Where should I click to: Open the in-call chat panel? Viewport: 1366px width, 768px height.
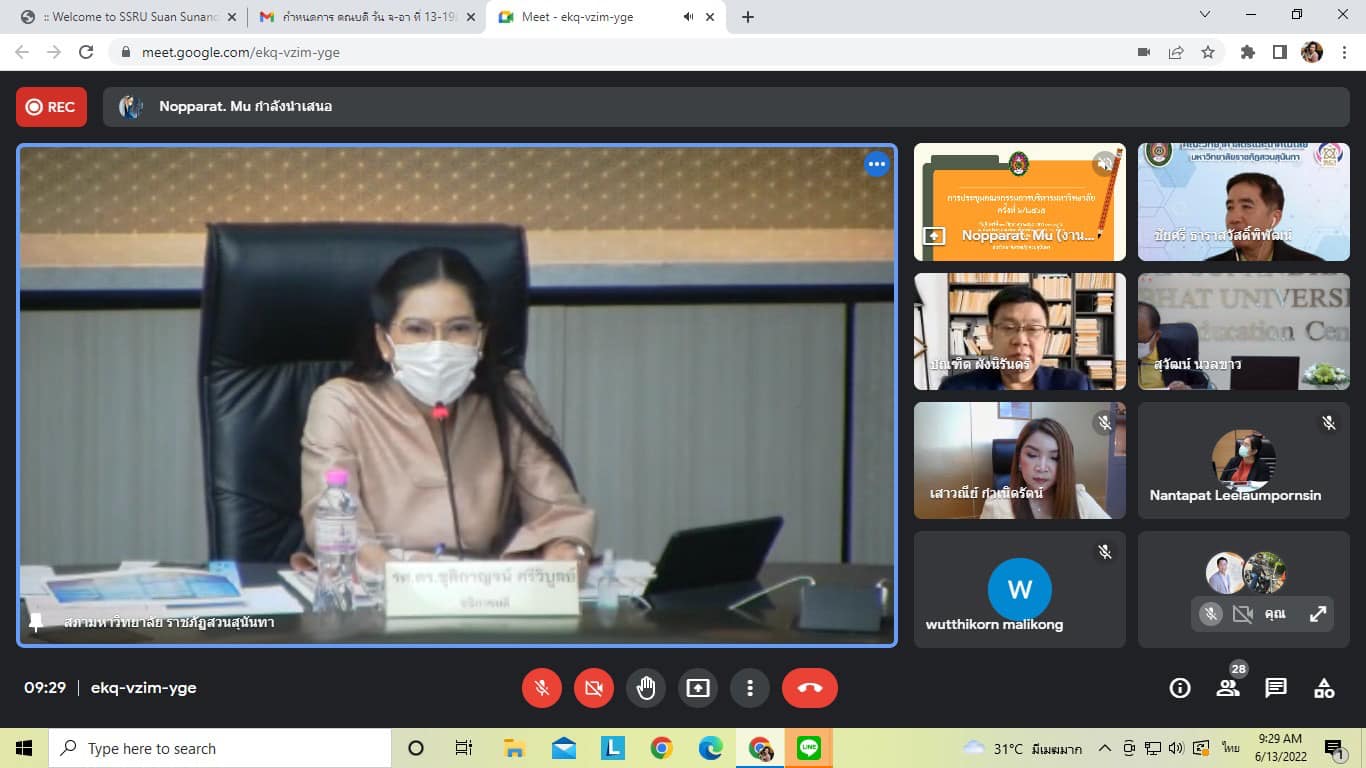tap(1276, 688)
